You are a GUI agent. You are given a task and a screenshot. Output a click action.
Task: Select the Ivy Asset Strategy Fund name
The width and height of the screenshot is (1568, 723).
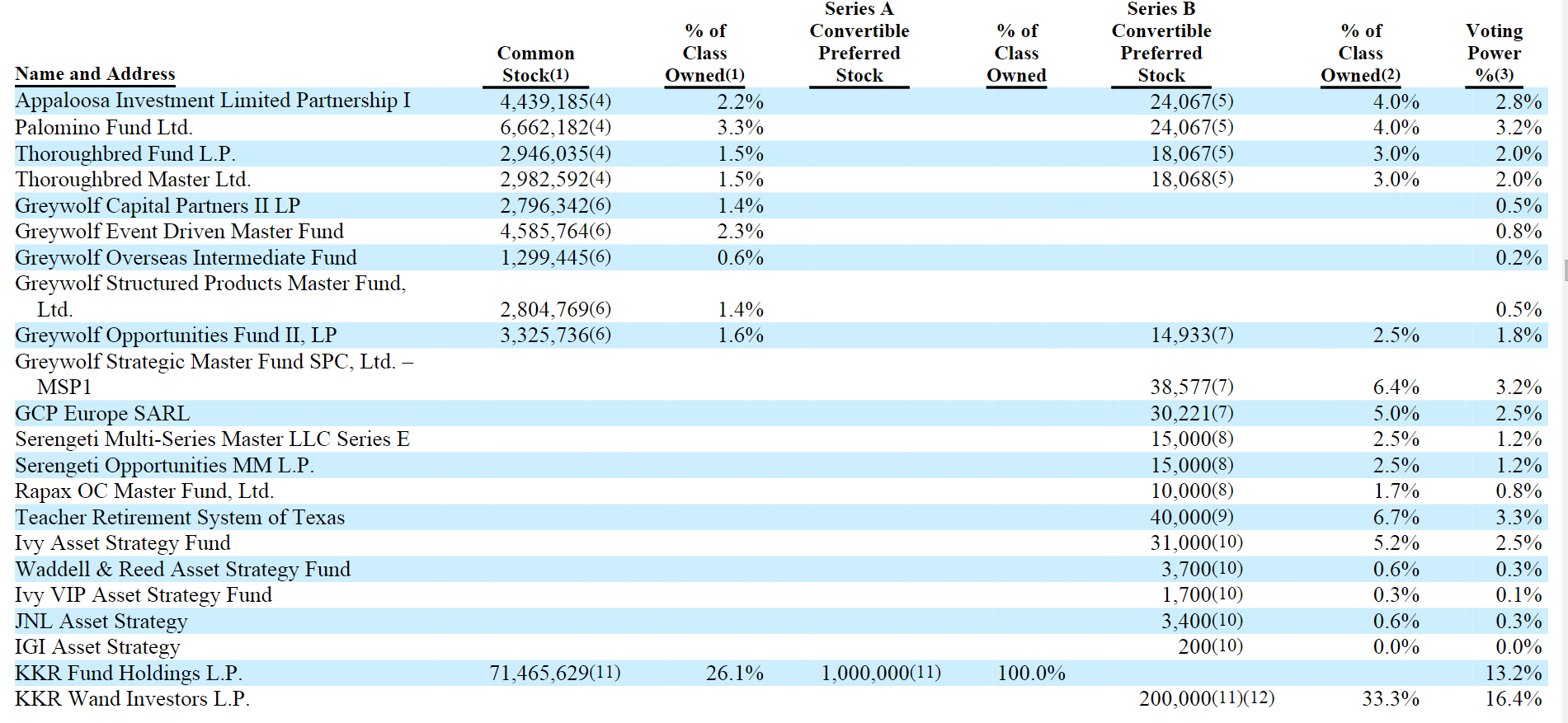click(x=123, y=543)
